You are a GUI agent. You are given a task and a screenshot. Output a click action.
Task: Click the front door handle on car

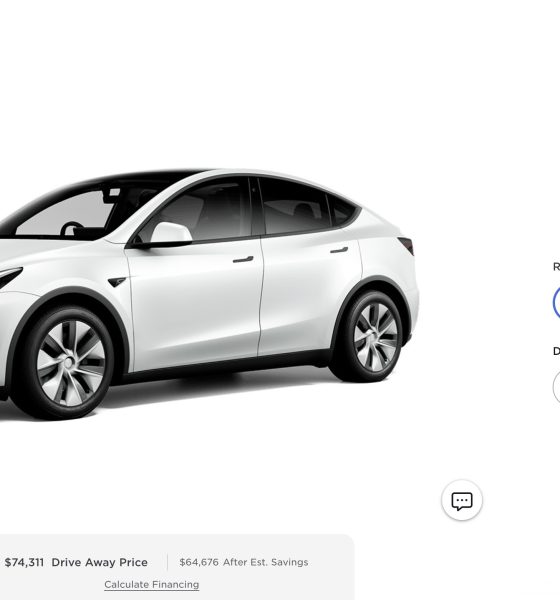click(x=243, y=259)
